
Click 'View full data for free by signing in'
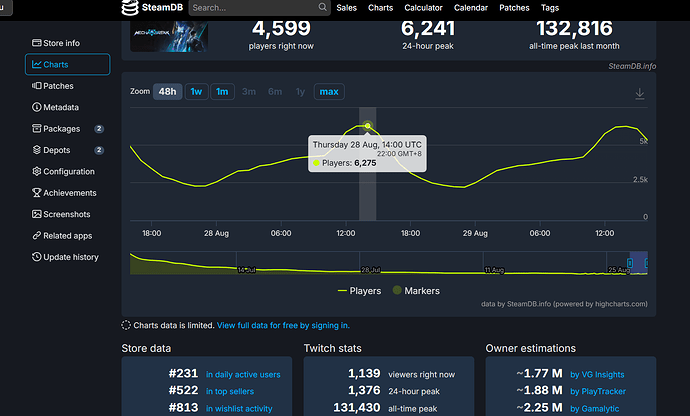click(x=282, y=325)
